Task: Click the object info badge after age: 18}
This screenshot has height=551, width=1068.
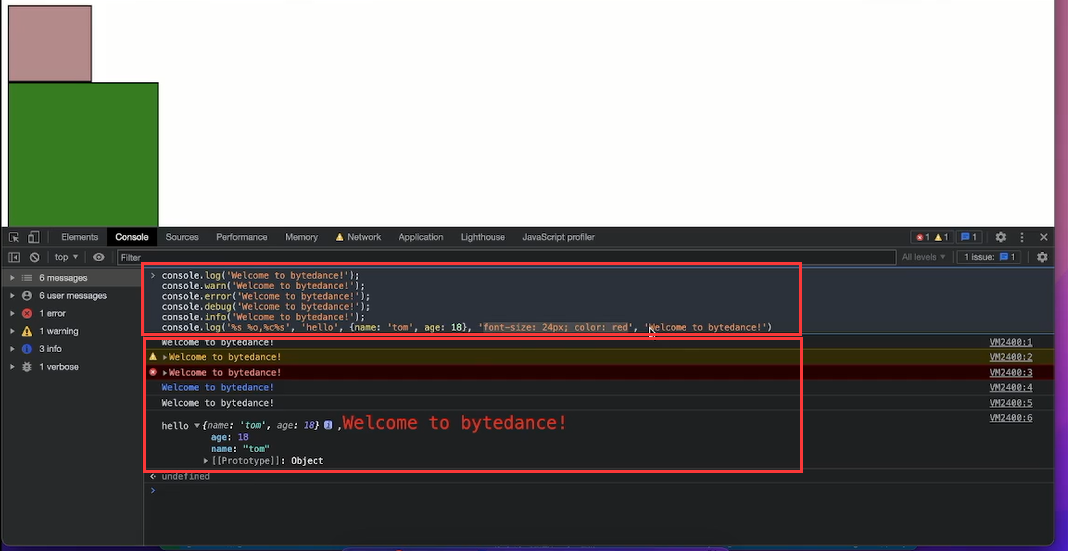Action: 328,425
